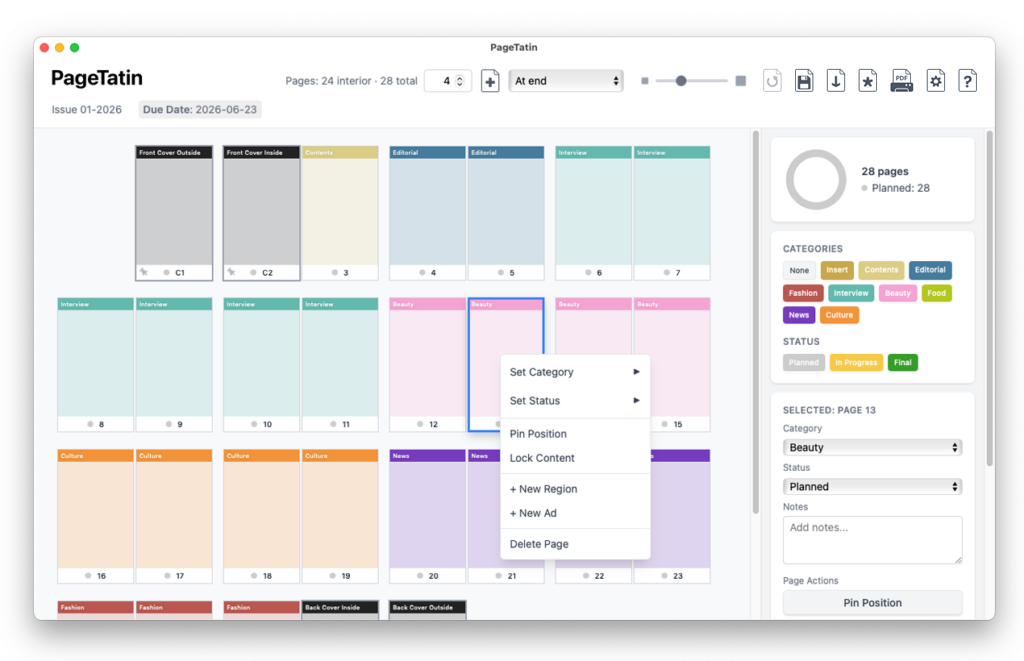The width and height of the screenshot is (1024, 661).
Task: Select the Culture category tag
Action: 839,315
